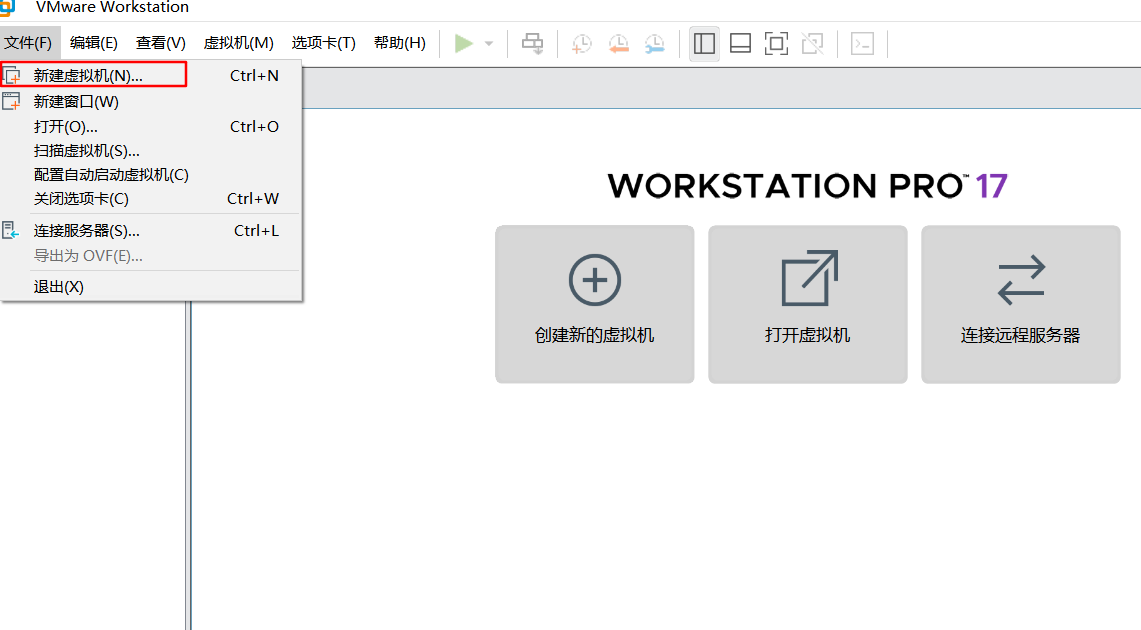This screenshot has height=630, width=1141.
Task: Open the 虚拟机(M) menu
Action: [x=239, y=43]
